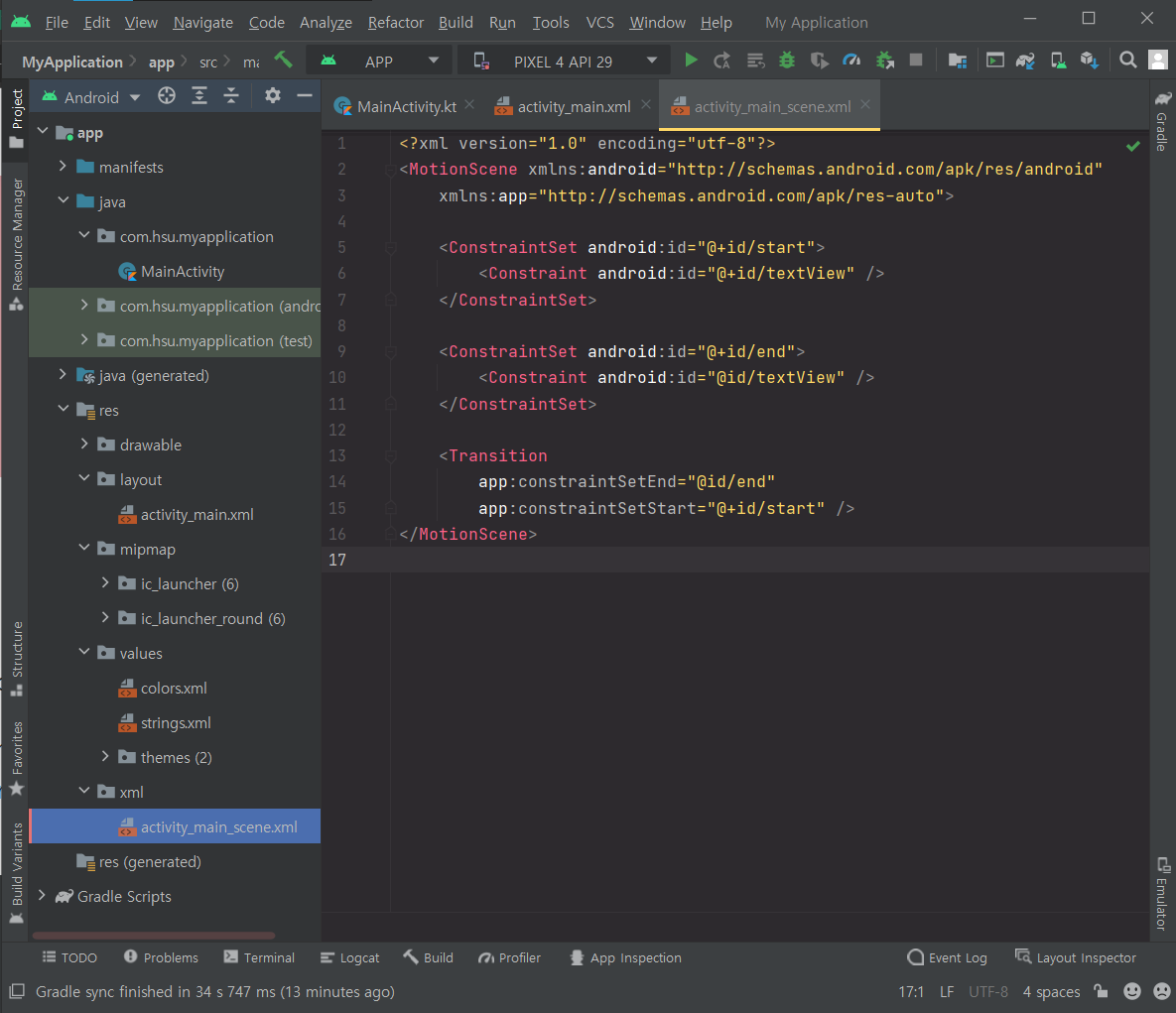This screenshot has height=1013, width=1176.
Task: Toggle the Gradle side panel
Action: (1161, 121)
